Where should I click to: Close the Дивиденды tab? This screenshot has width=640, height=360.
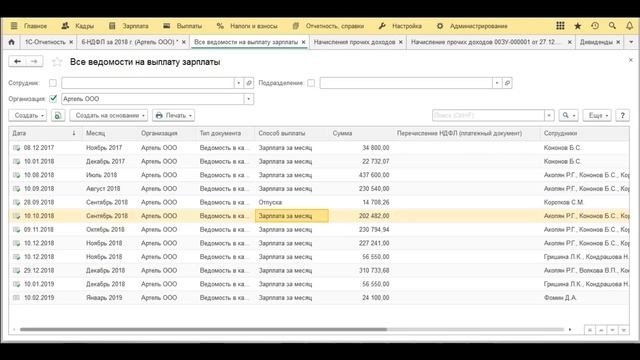point(618,42)
